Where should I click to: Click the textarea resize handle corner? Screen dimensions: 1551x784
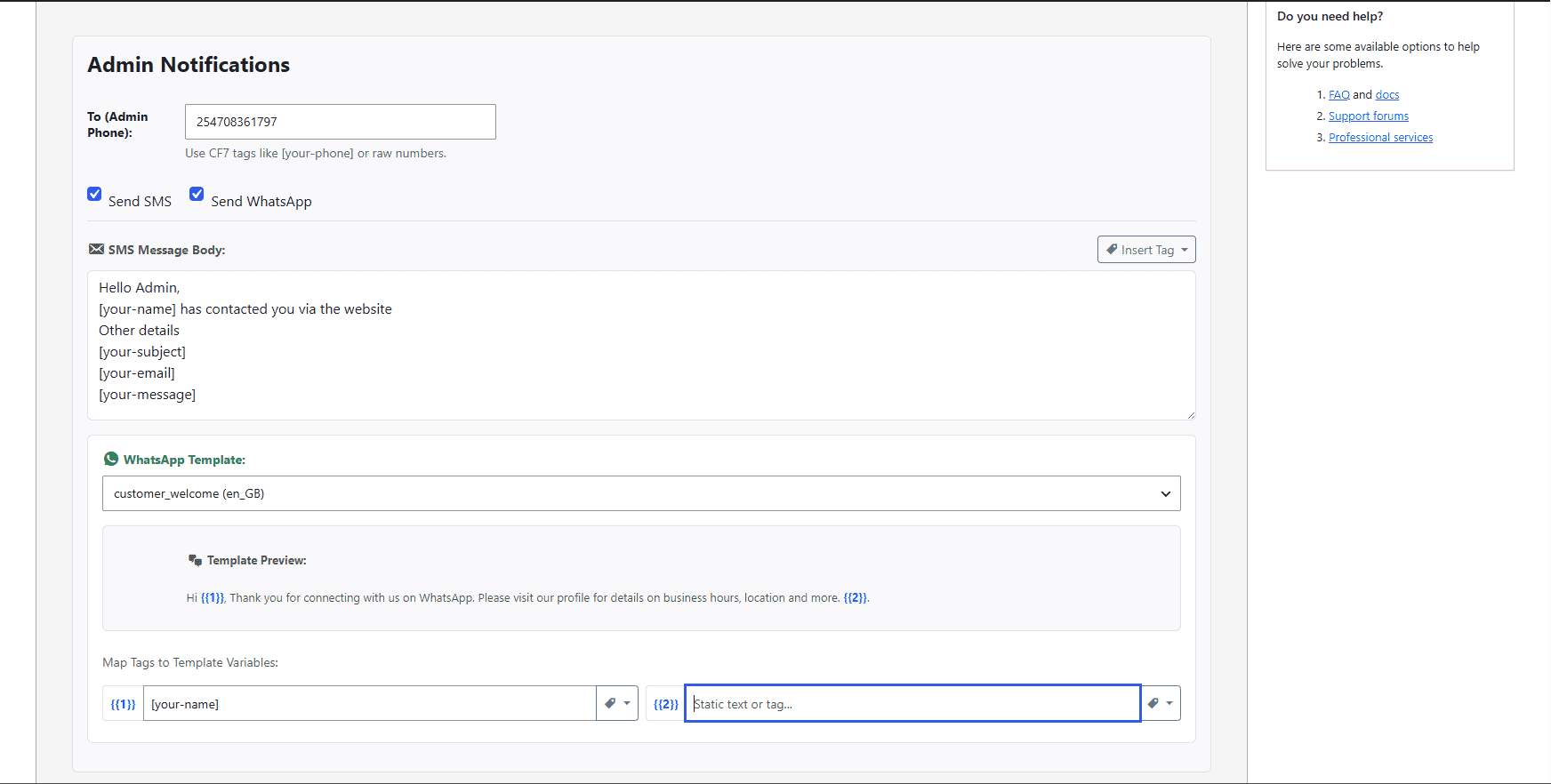(1191, 415)
